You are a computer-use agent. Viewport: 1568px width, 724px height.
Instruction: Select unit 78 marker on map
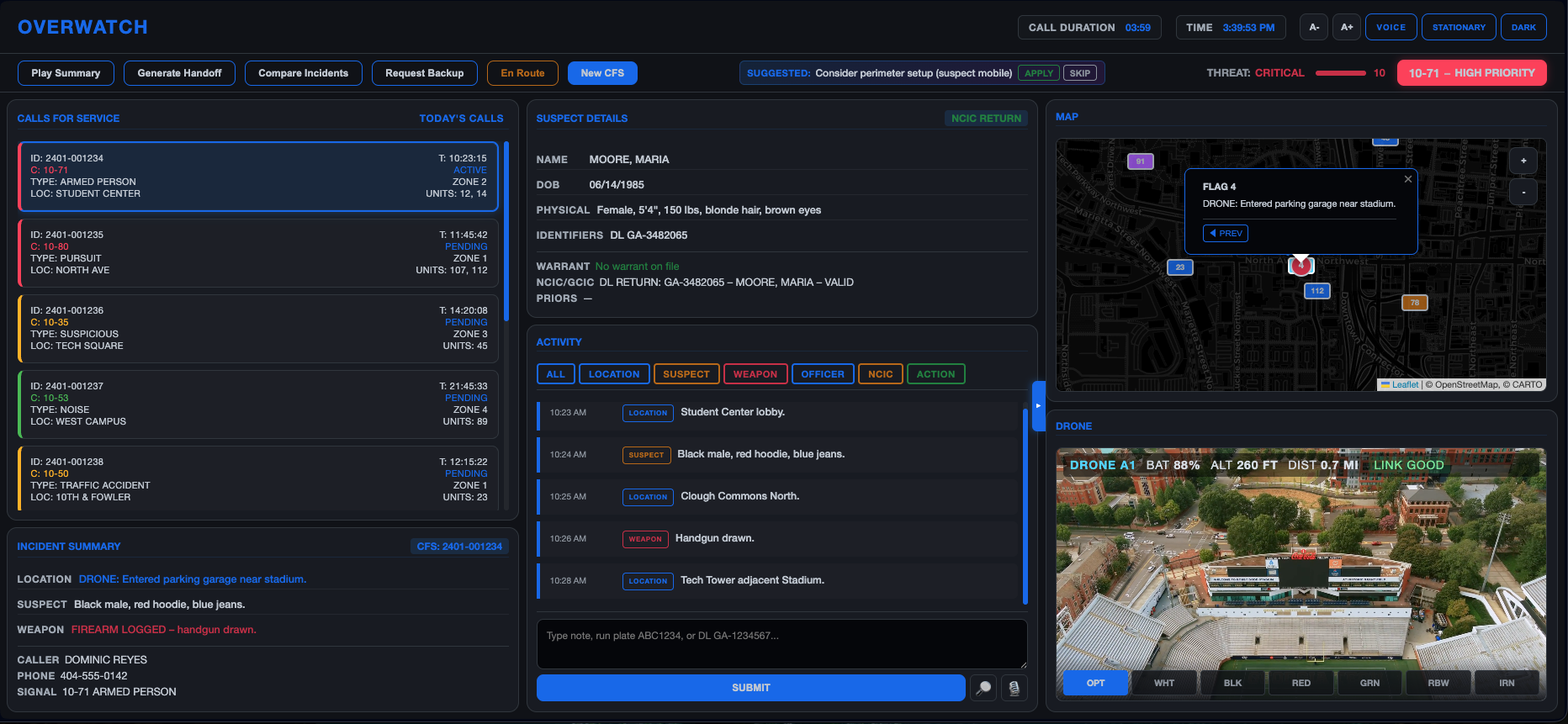[1415, 303]
